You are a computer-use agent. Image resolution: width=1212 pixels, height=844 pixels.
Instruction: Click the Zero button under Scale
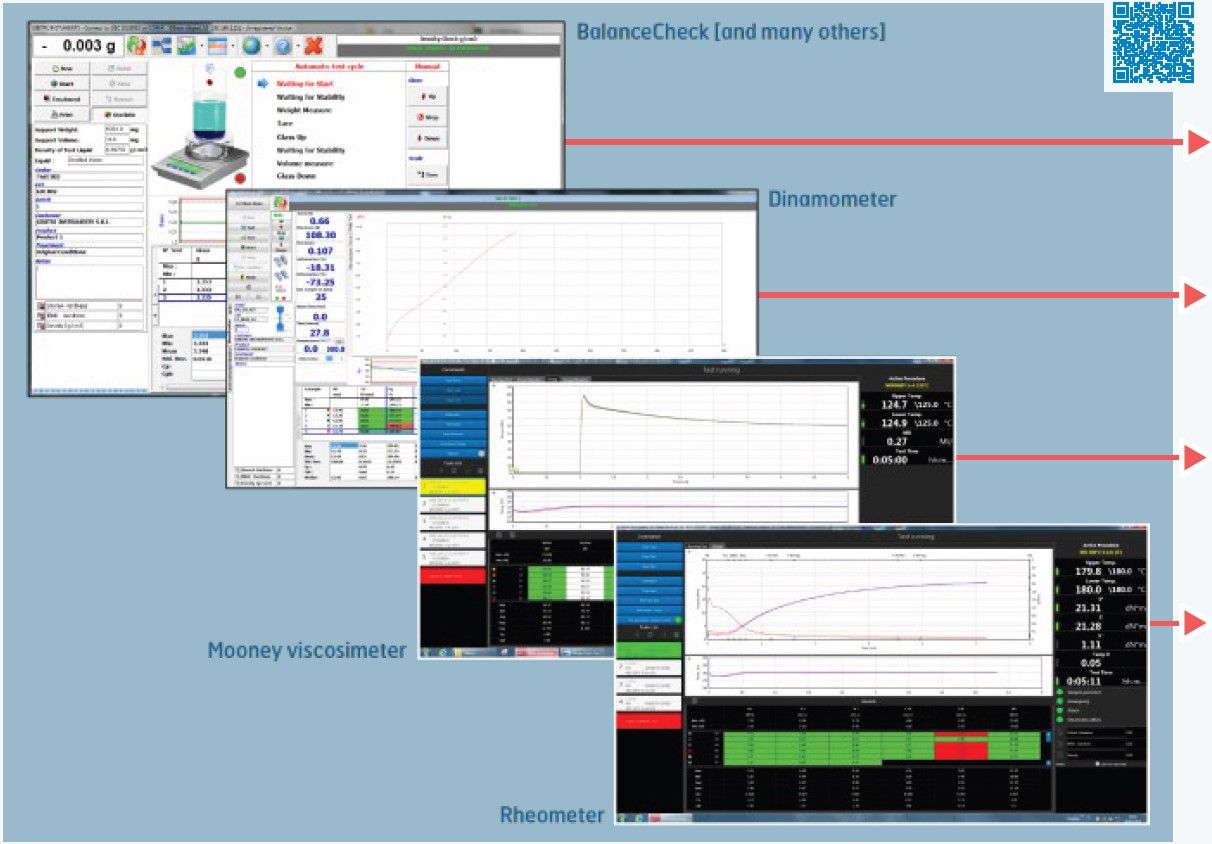point(429,174)
